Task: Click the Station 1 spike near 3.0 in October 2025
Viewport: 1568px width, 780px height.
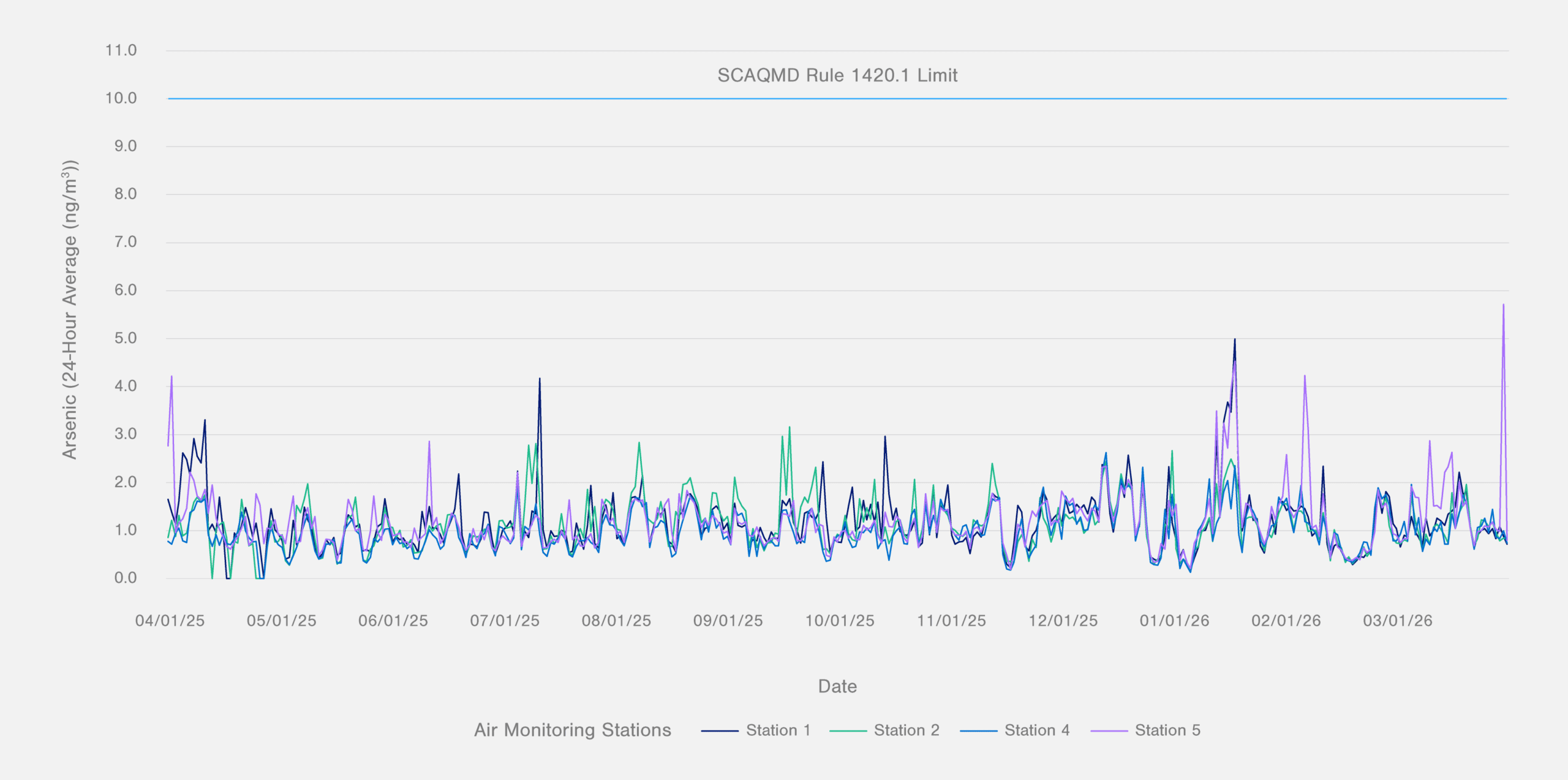Action: point(885,437)
